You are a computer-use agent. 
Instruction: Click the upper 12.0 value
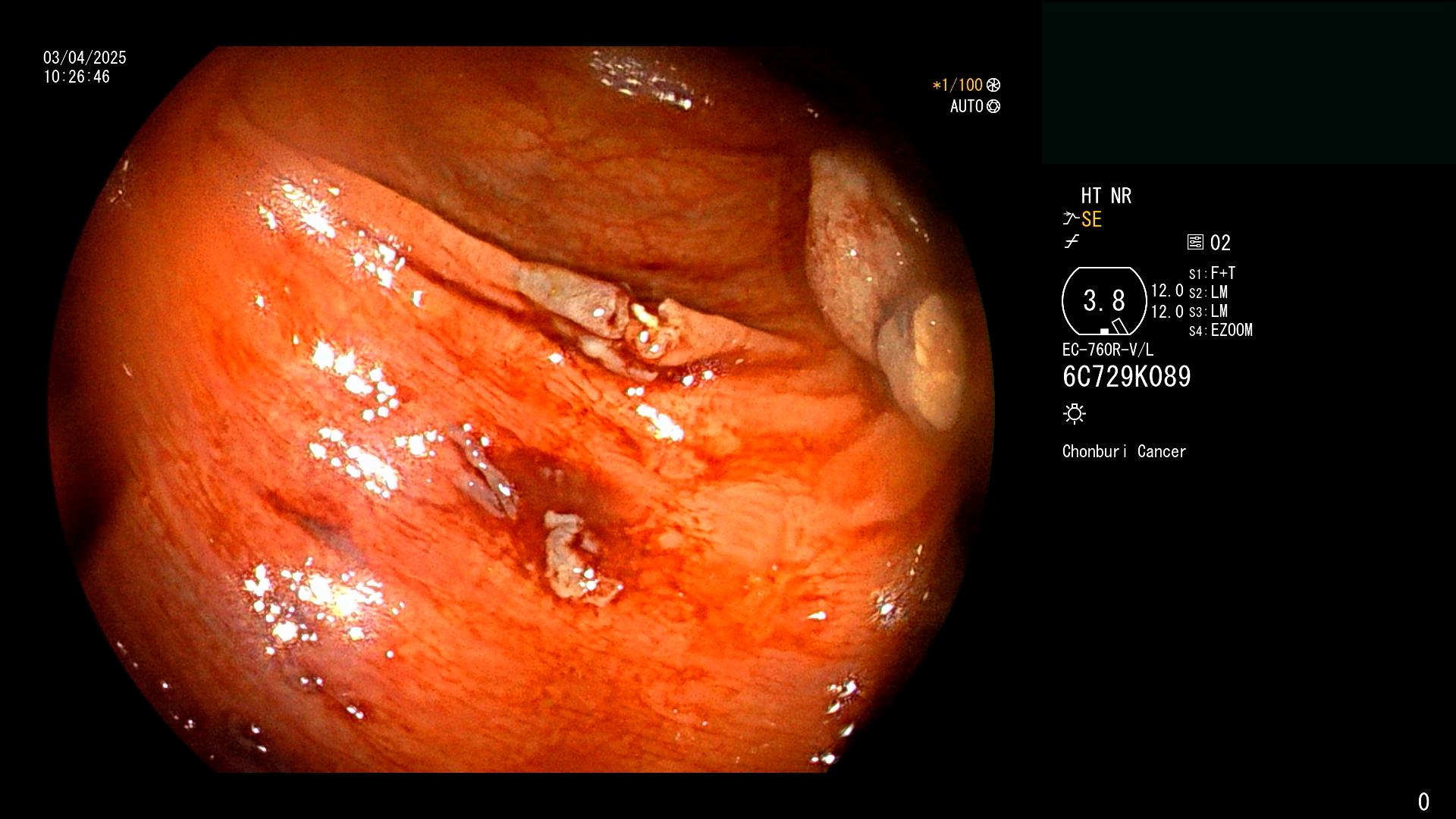[x=1167, y=290]
